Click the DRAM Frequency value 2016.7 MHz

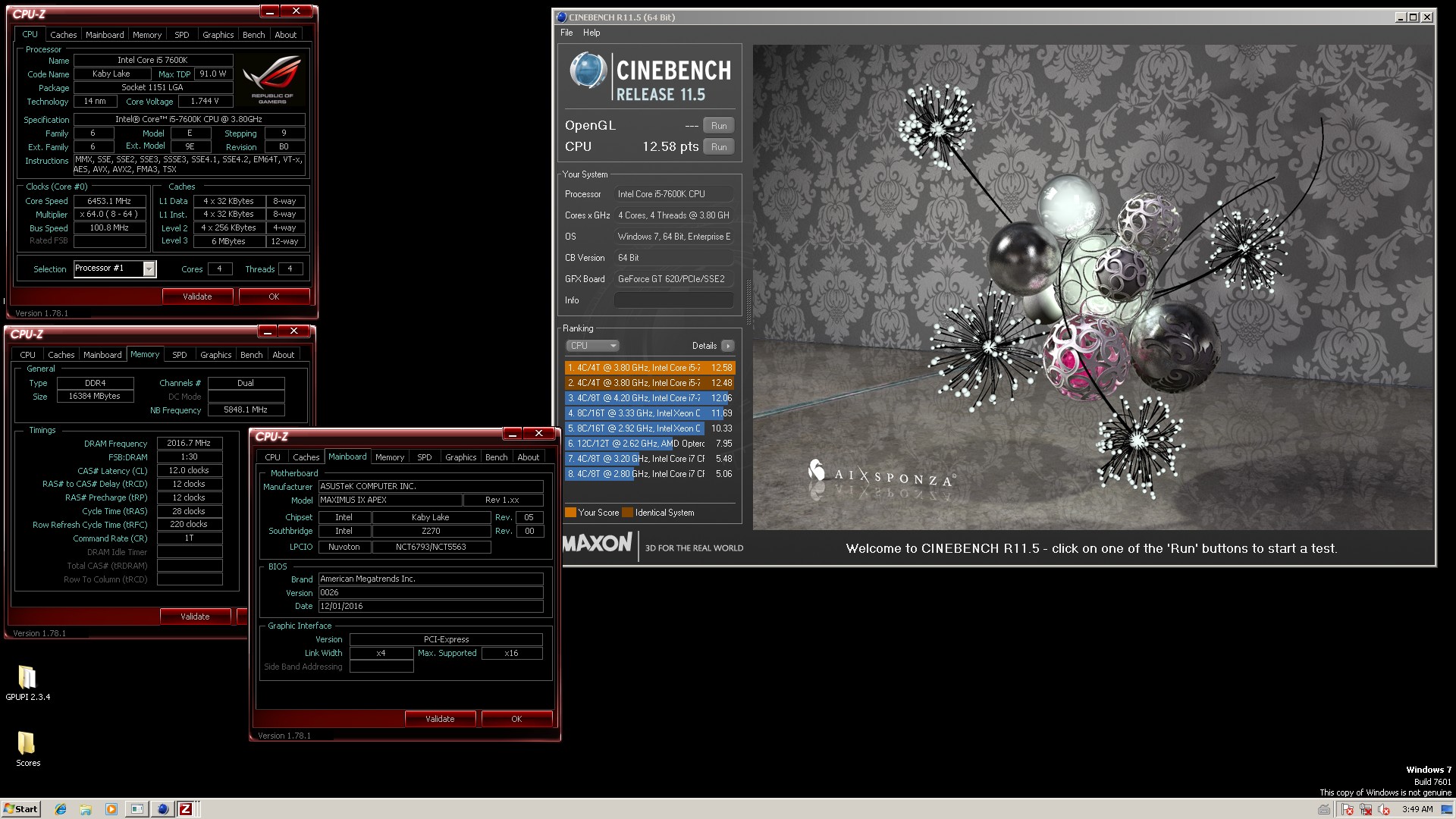click(190, 444)
